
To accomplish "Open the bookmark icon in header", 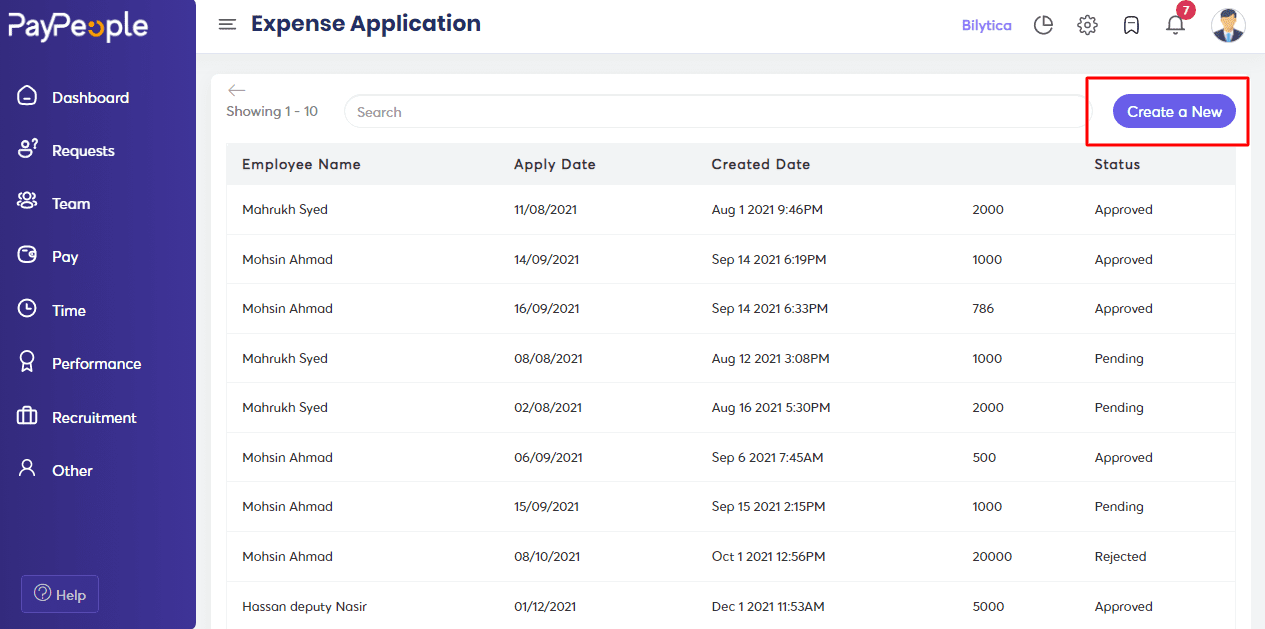I will [x=1131, y=25].
